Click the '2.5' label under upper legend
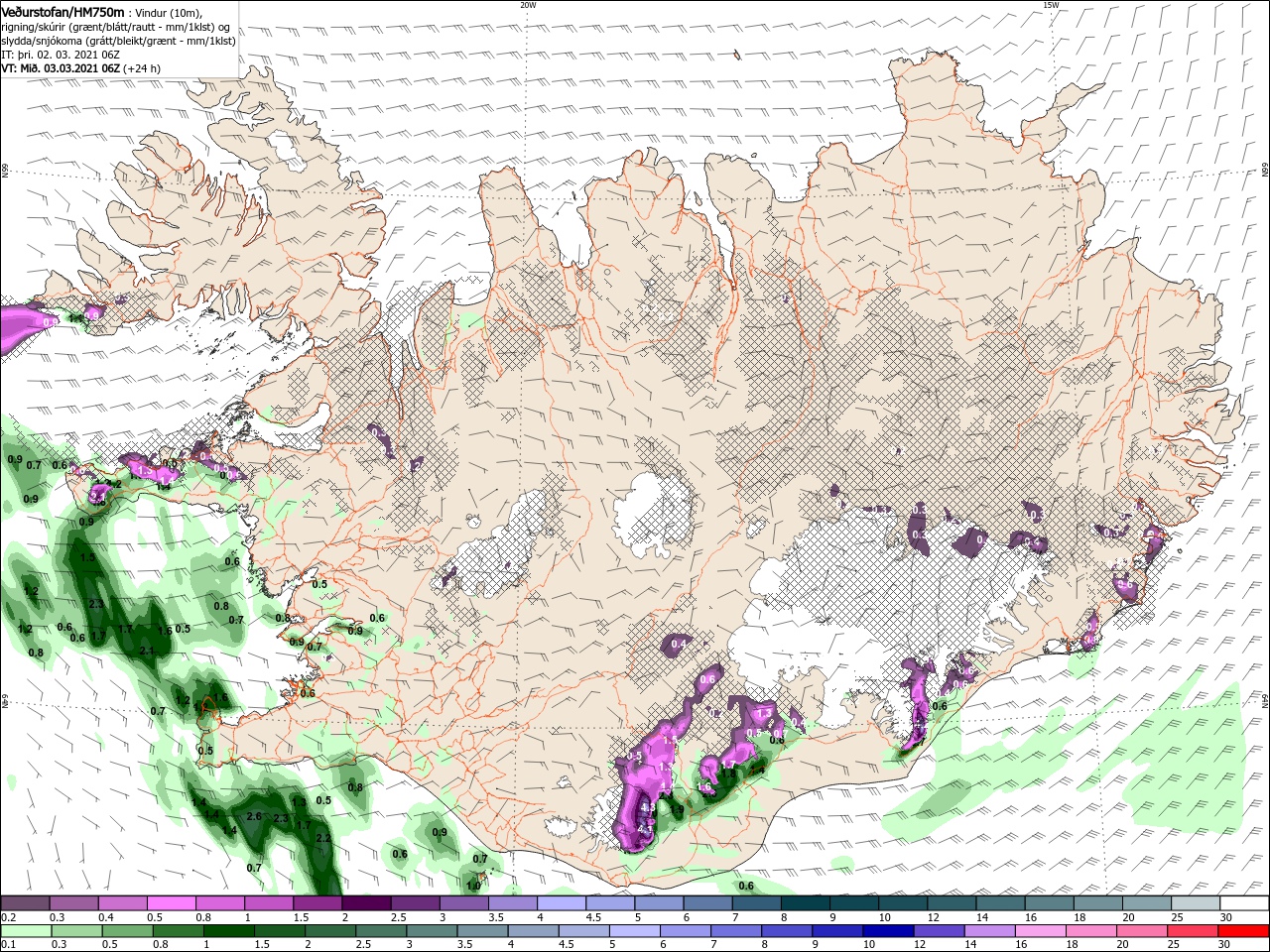Screen dimensions: 1270x952 [399, 917]
